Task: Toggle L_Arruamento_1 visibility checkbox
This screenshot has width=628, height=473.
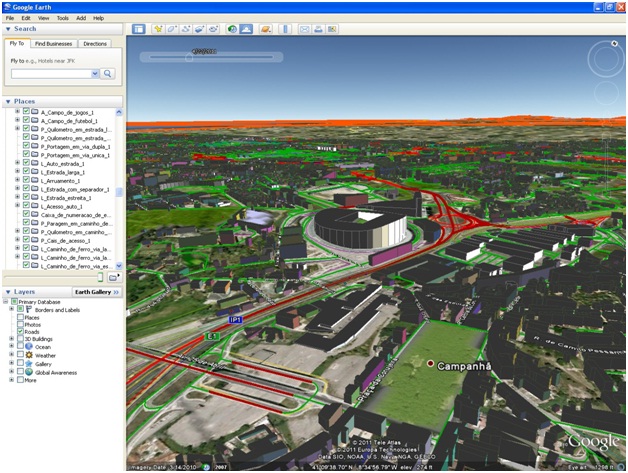Action: tap(26, 180)
